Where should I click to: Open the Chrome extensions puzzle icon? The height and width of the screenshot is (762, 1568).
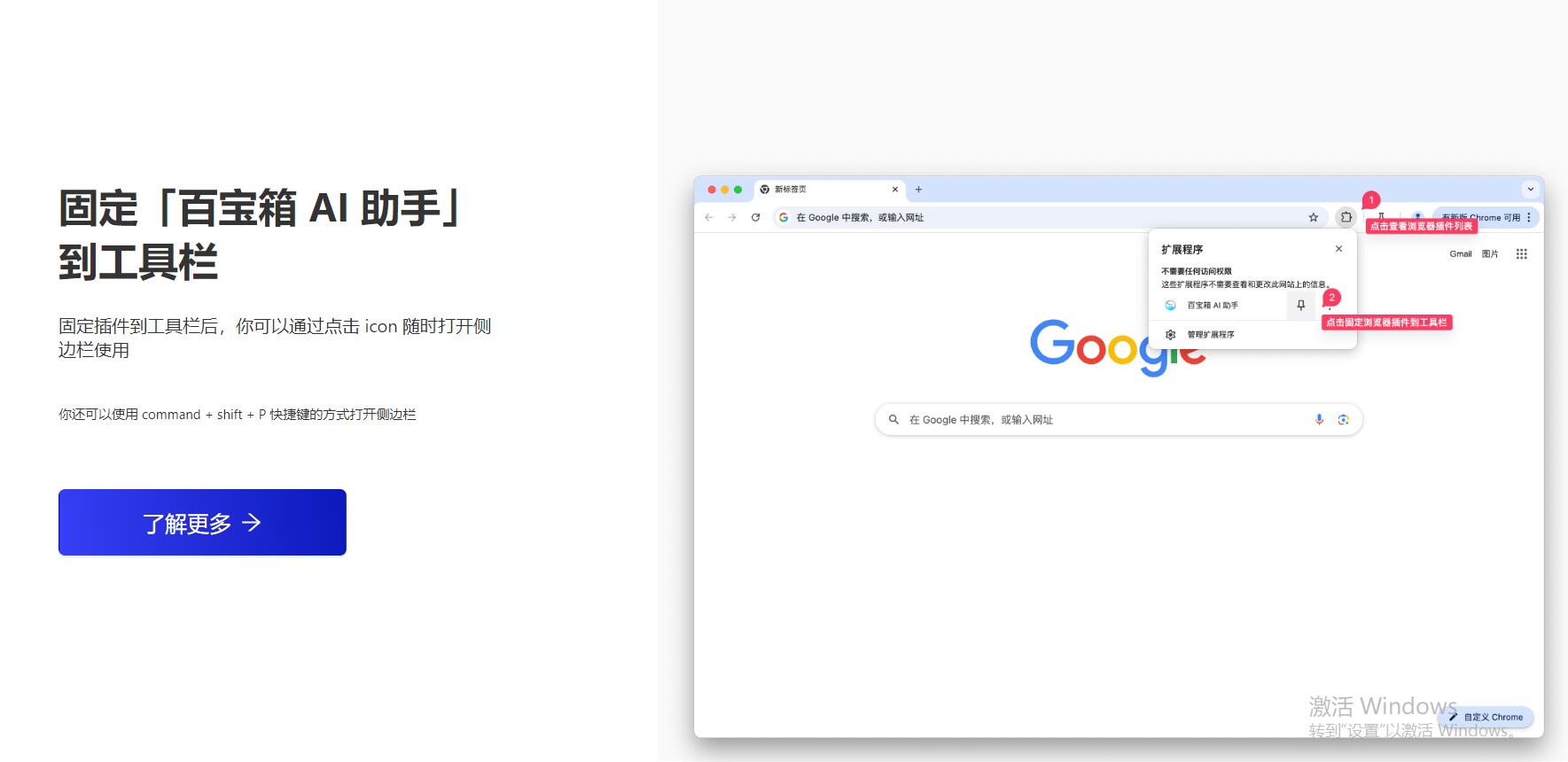[x=1346, y=217]
